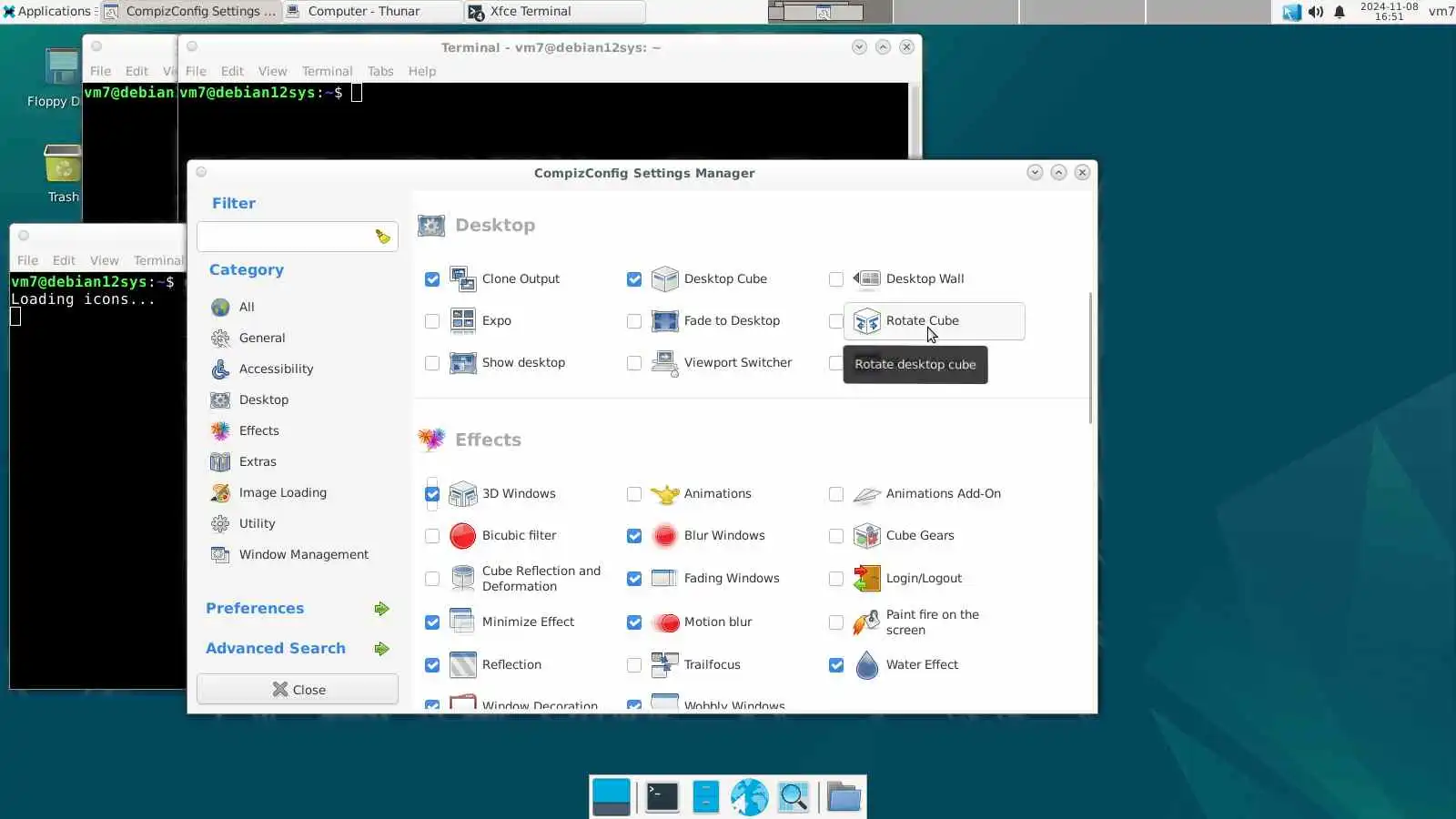Open the web browser globe in the dock
This screenshot has width=1456, height=819.
point(749,797)
